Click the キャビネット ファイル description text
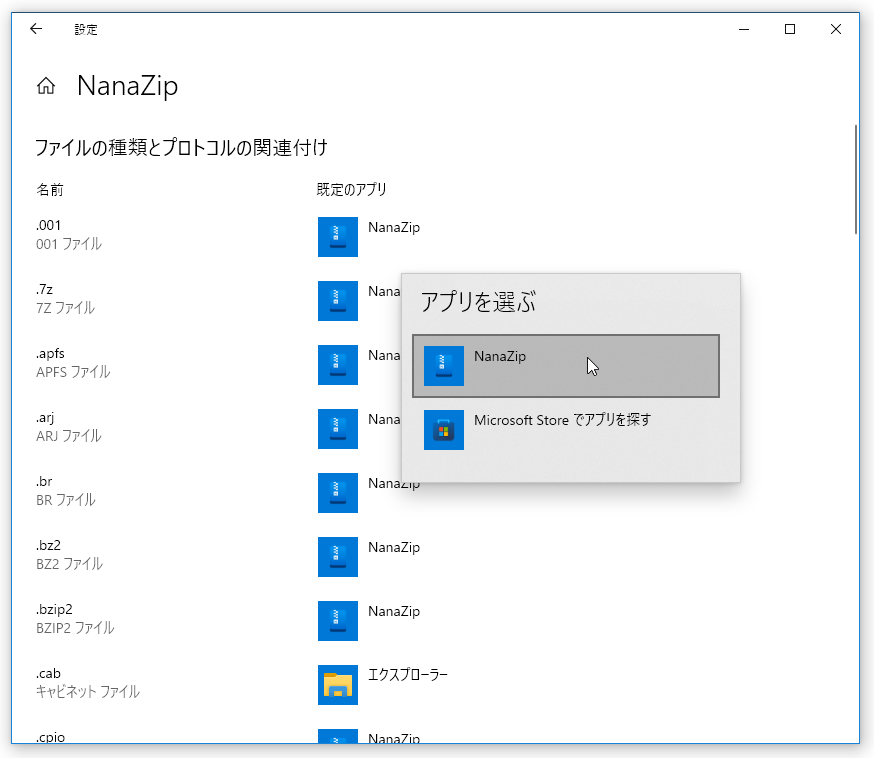This screenshot has width=874, height=758. [x=88, y=692]
